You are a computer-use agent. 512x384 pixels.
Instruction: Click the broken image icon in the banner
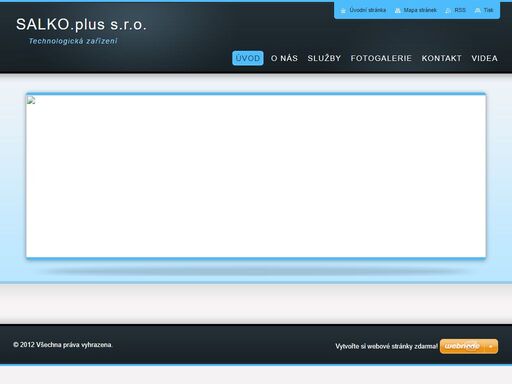(x=31, y=100)
